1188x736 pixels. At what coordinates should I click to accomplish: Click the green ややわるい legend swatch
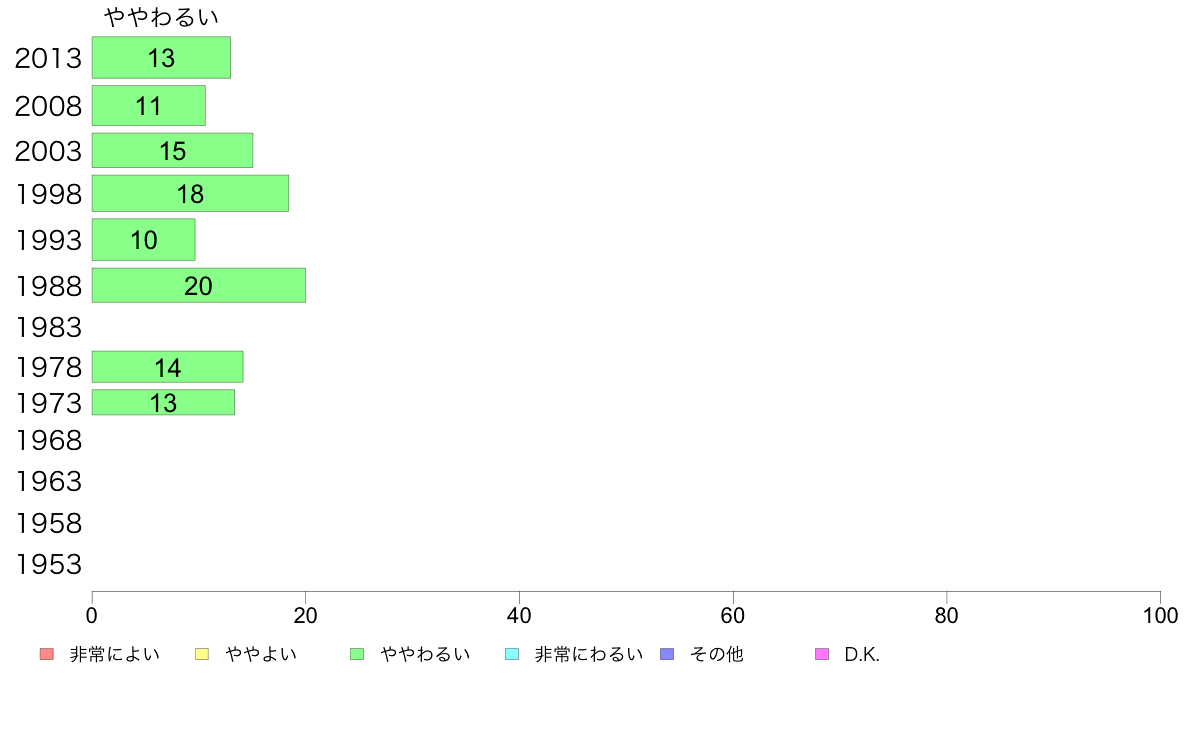[x=357, y=654]
